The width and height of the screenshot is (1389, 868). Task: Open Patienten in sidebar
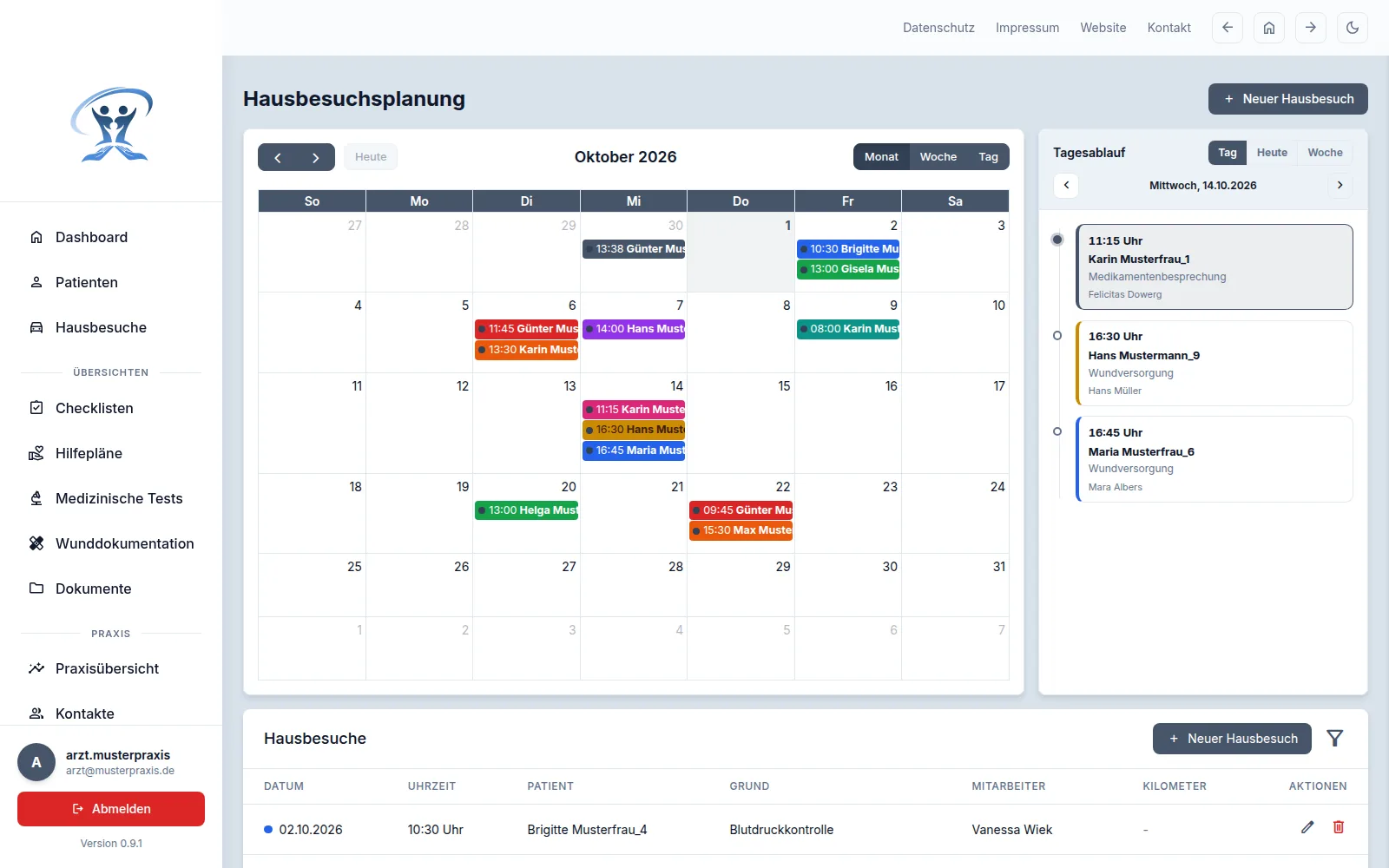pyautogui.click(x=111, y=282)
